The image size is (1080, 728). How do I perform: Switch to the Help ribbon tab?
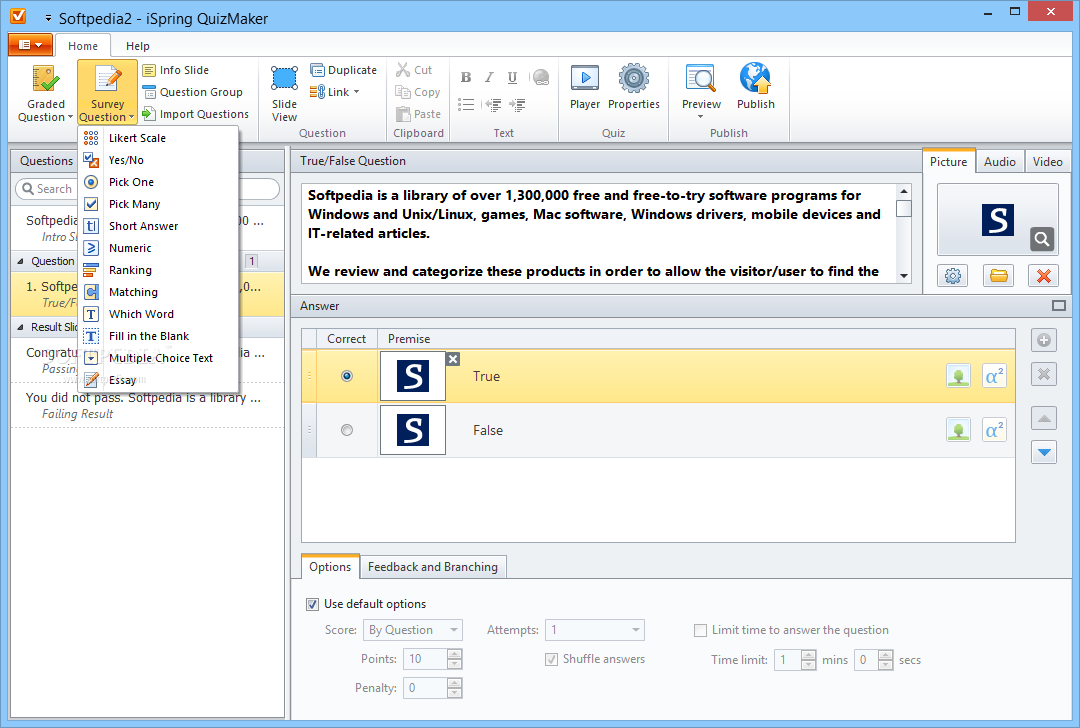pos(138,46)
